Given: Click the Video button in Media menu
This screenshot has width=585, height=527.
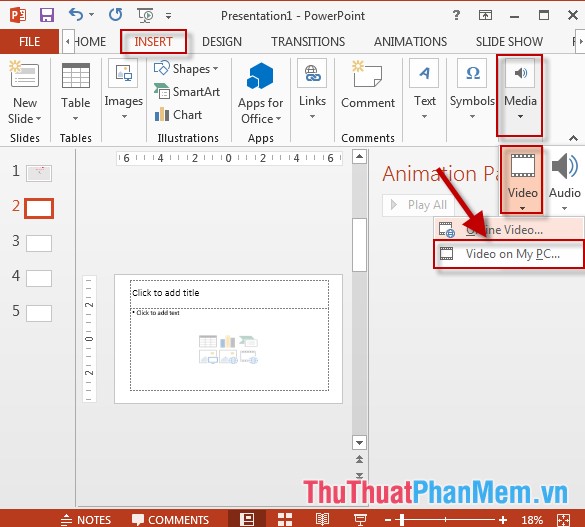Looking at the screenshot, I should (522, 180).
